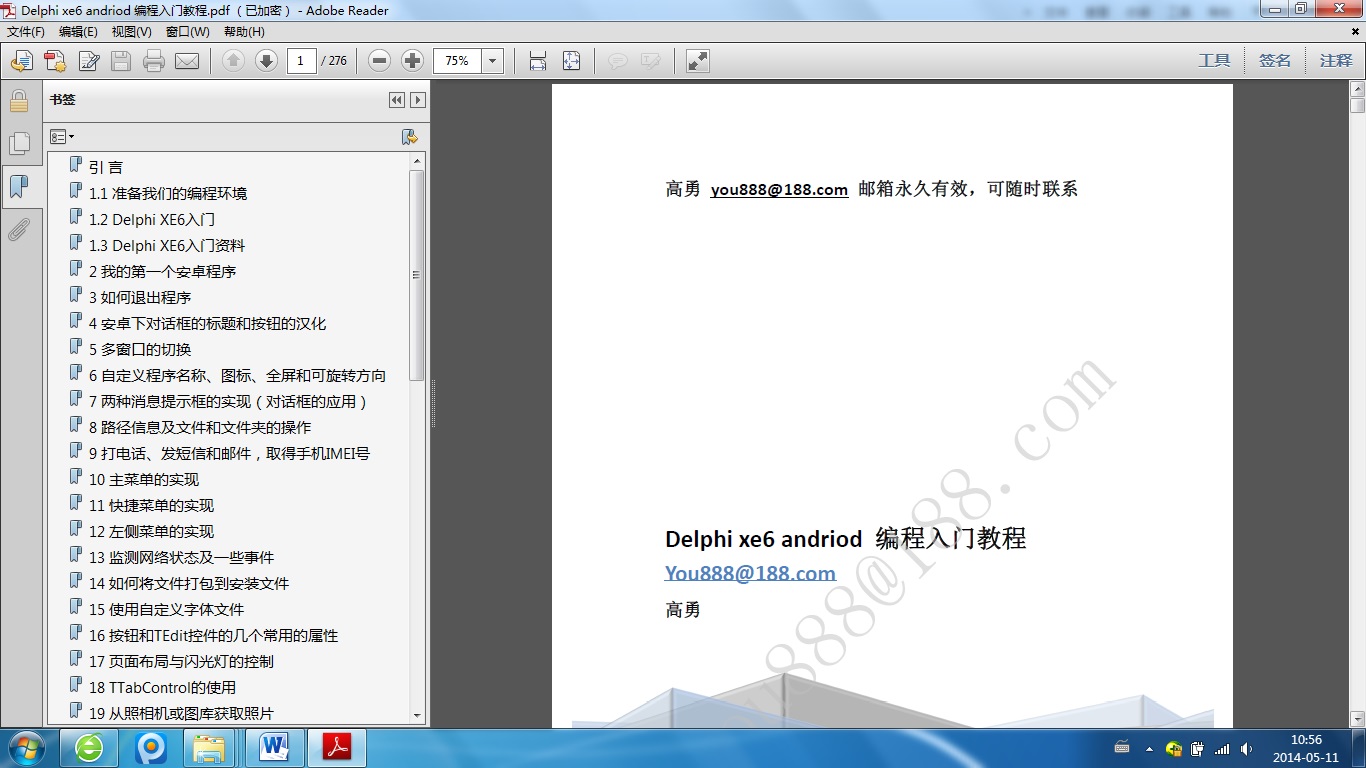
Task: Select the 引言 bookmark
Action: tap(106, 167)
